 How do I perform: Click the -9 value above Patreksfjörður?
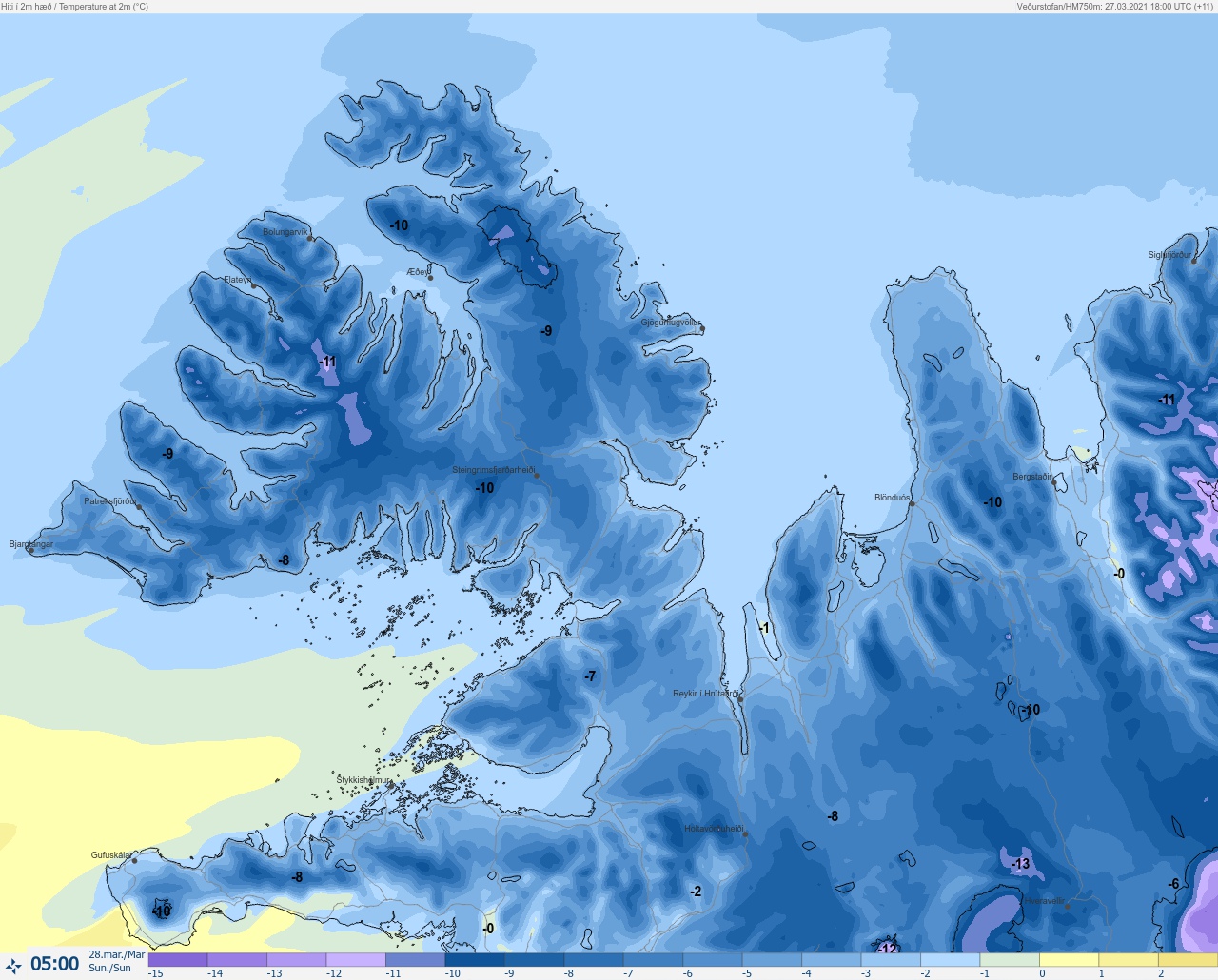click(x=167, y=454)
